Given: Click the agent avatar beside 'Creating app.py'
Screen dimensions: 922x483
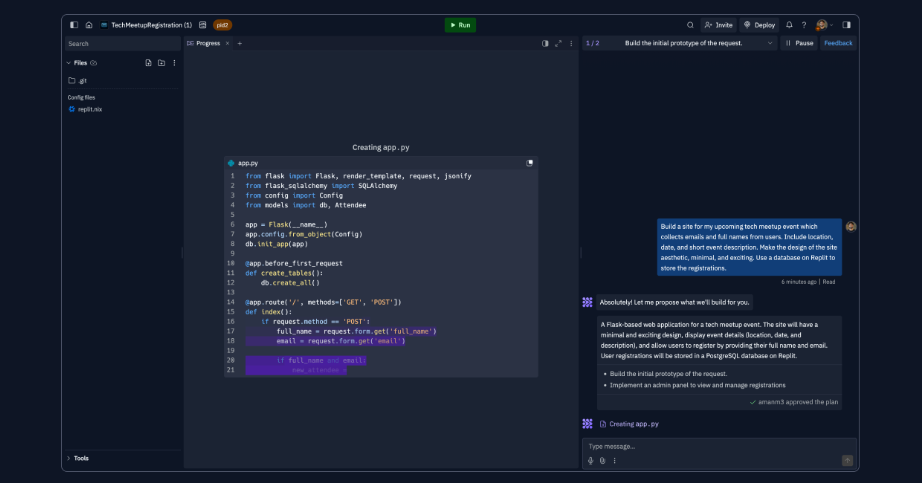Looking at the screenshot, I should pyautogui.click(x=587, y=424).
